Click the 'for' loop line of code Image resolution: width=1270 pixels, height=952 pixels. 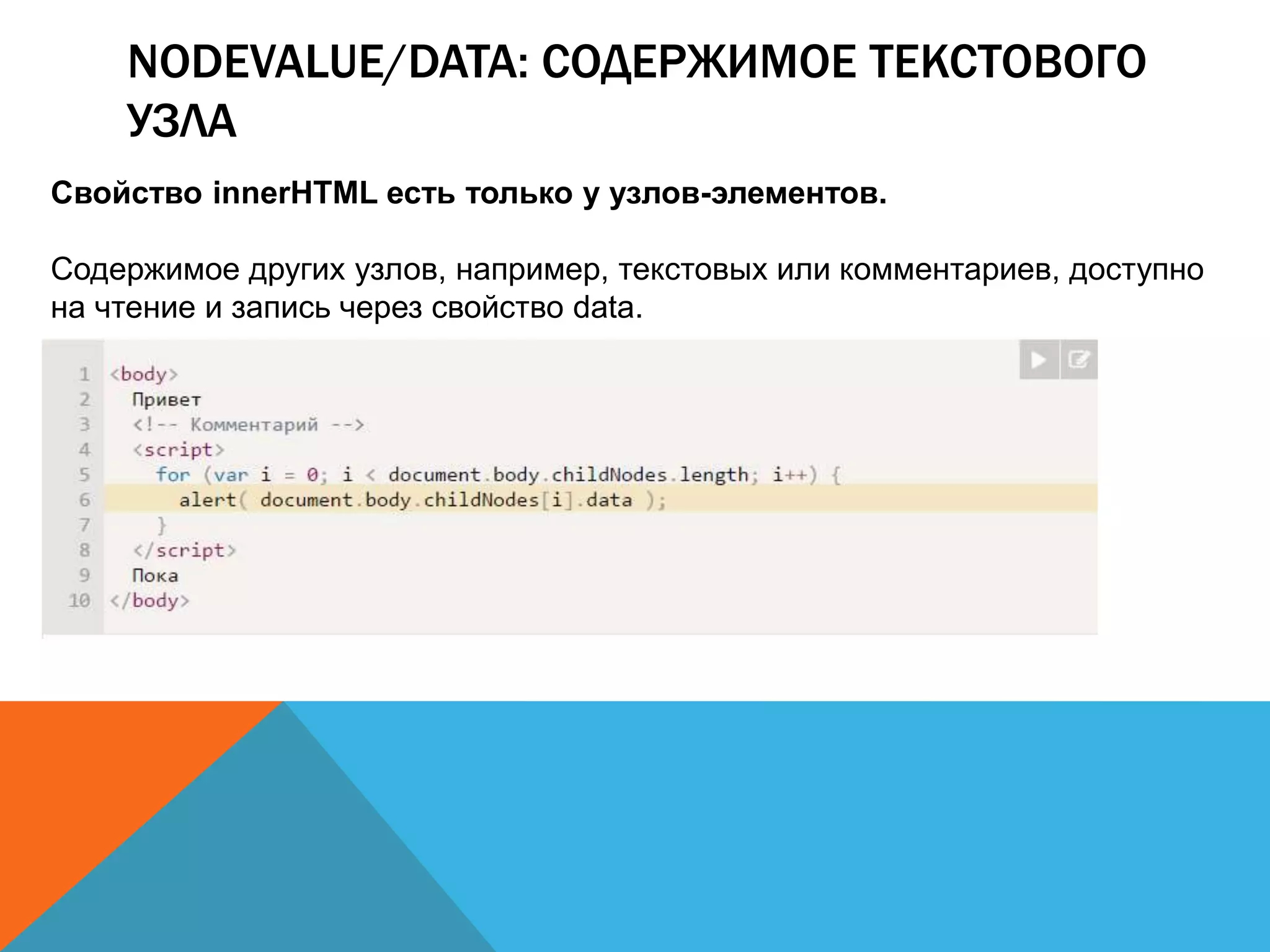[x=498, y=475]
